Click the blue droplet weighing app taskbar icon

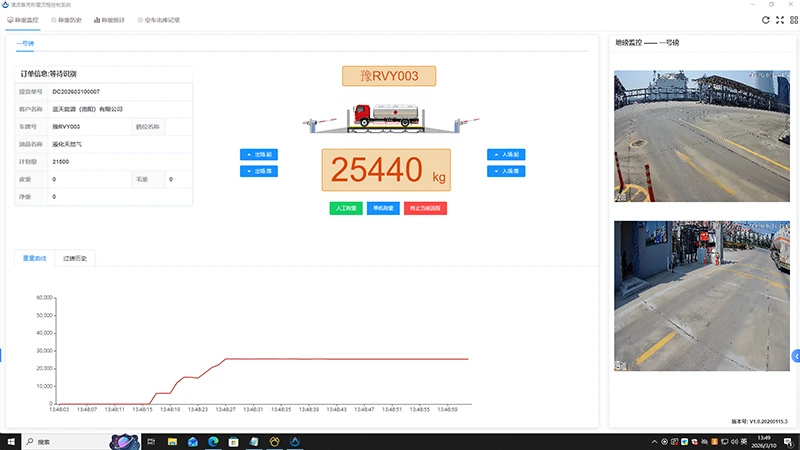294,442
